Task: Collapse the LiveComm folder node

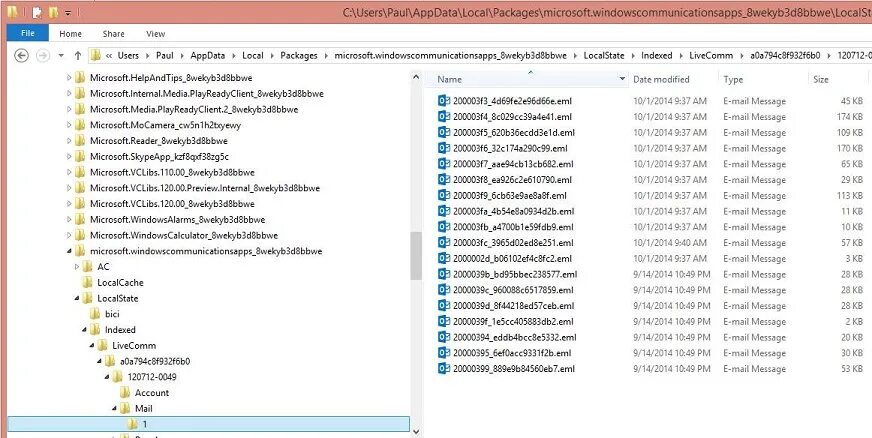Action: coord(92,346)
